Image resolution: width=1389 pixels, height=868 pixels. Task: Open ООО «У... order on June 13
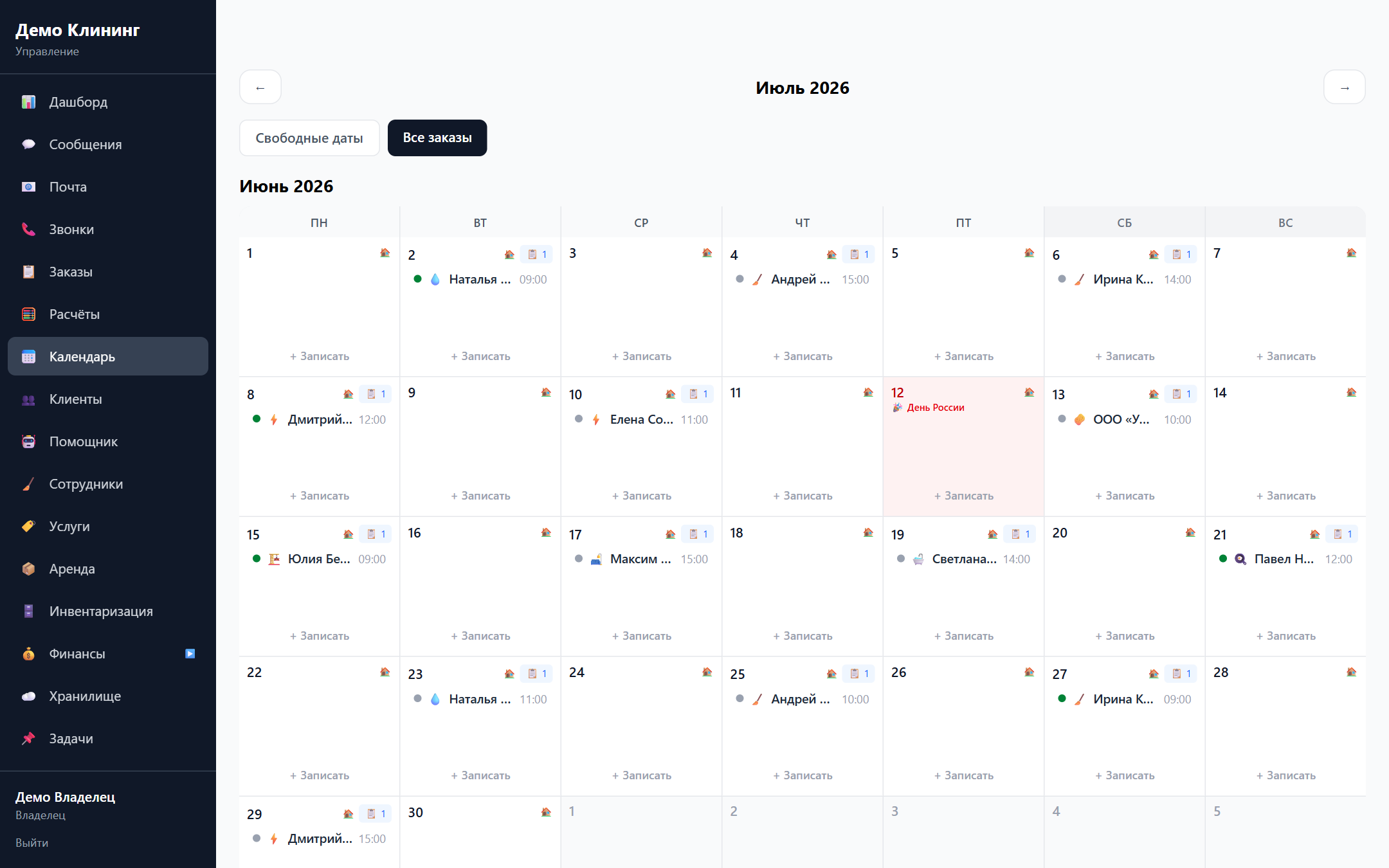1125,420
